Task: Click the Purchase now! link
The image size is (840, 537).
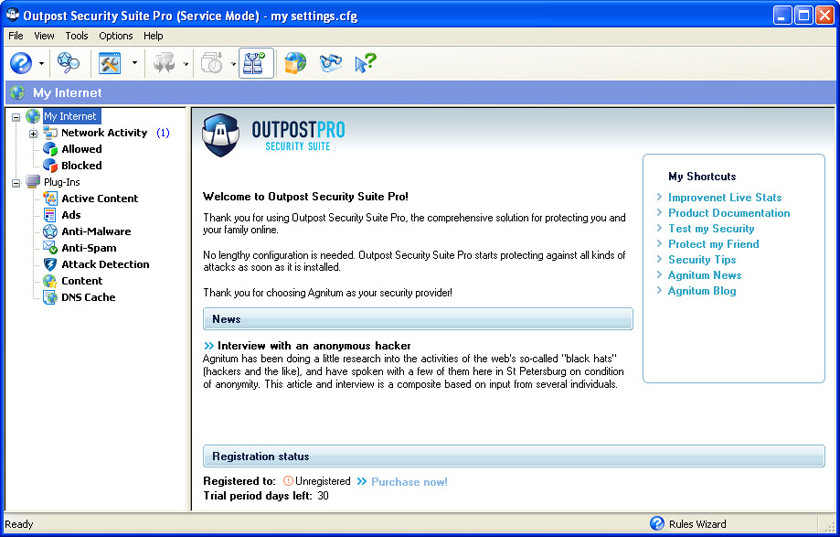Action: [409, 482]
